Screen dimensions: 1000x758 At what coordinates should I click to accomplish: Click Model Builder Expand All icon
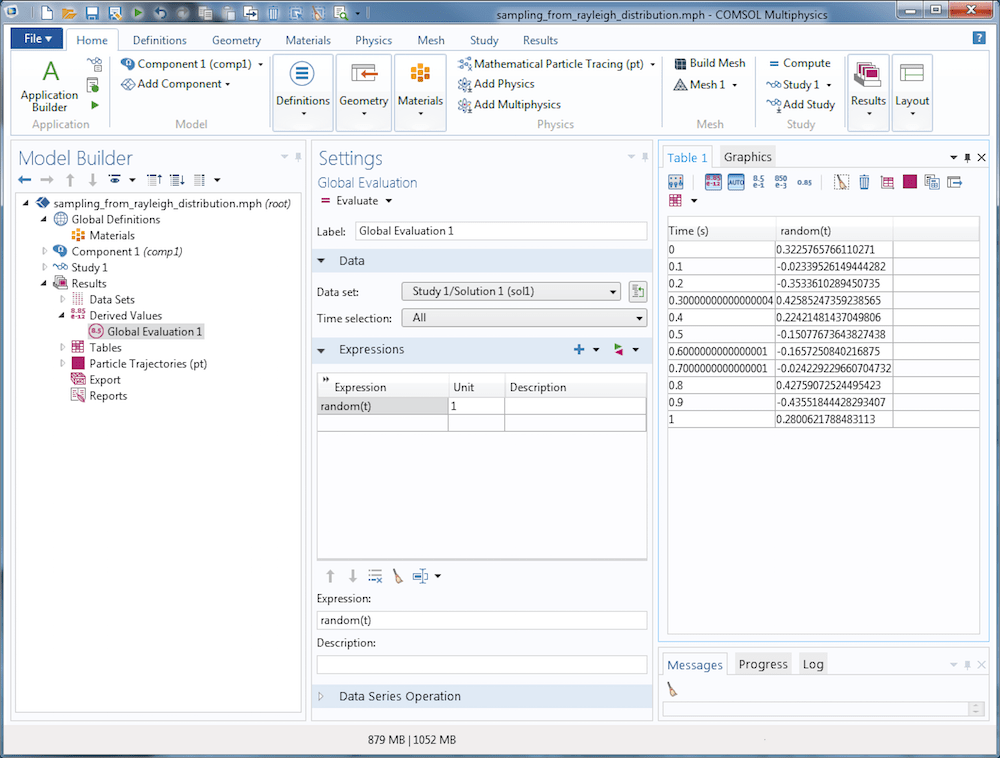click(x=177, y=180)
